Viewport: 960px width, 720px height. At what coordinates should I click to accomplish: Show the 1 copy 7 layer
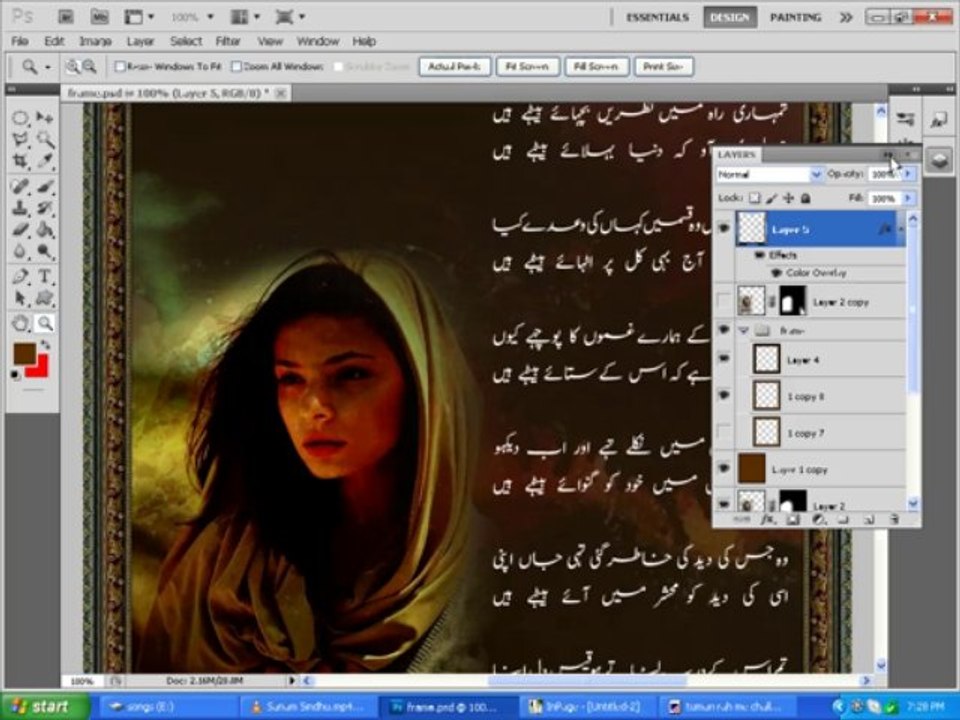pyautogui.click(x=724, y=432)
